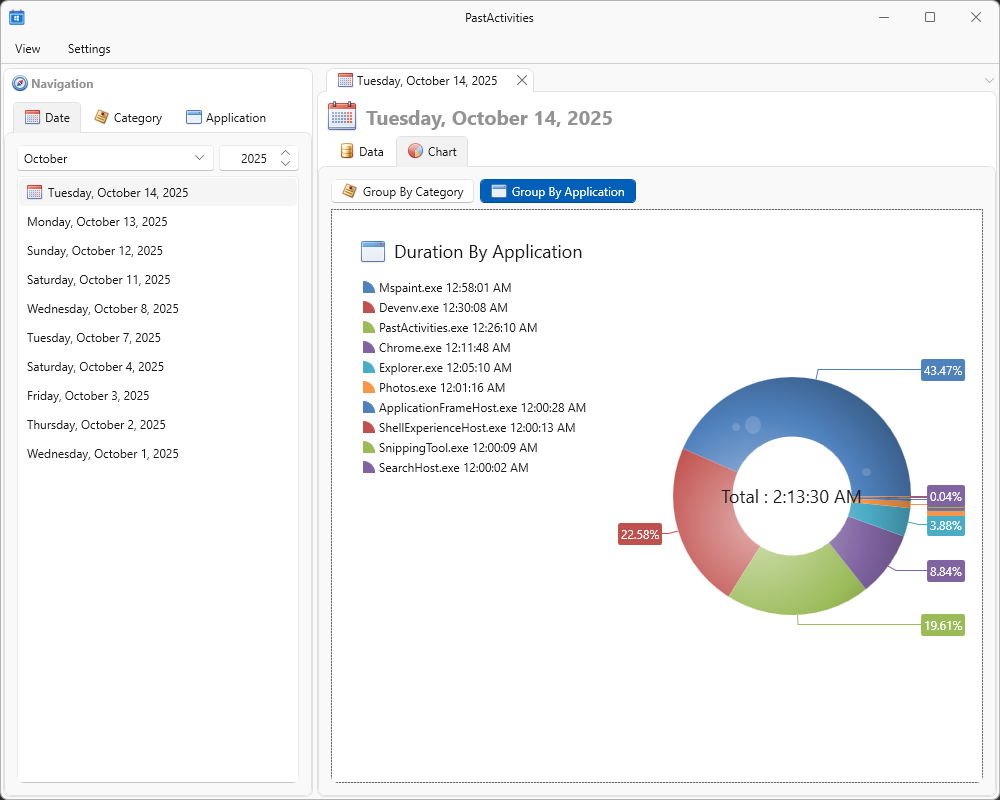Screen dimensions: 1000x800
Task: Toggle Group By Category view
Action: click(x=403, y=192)
